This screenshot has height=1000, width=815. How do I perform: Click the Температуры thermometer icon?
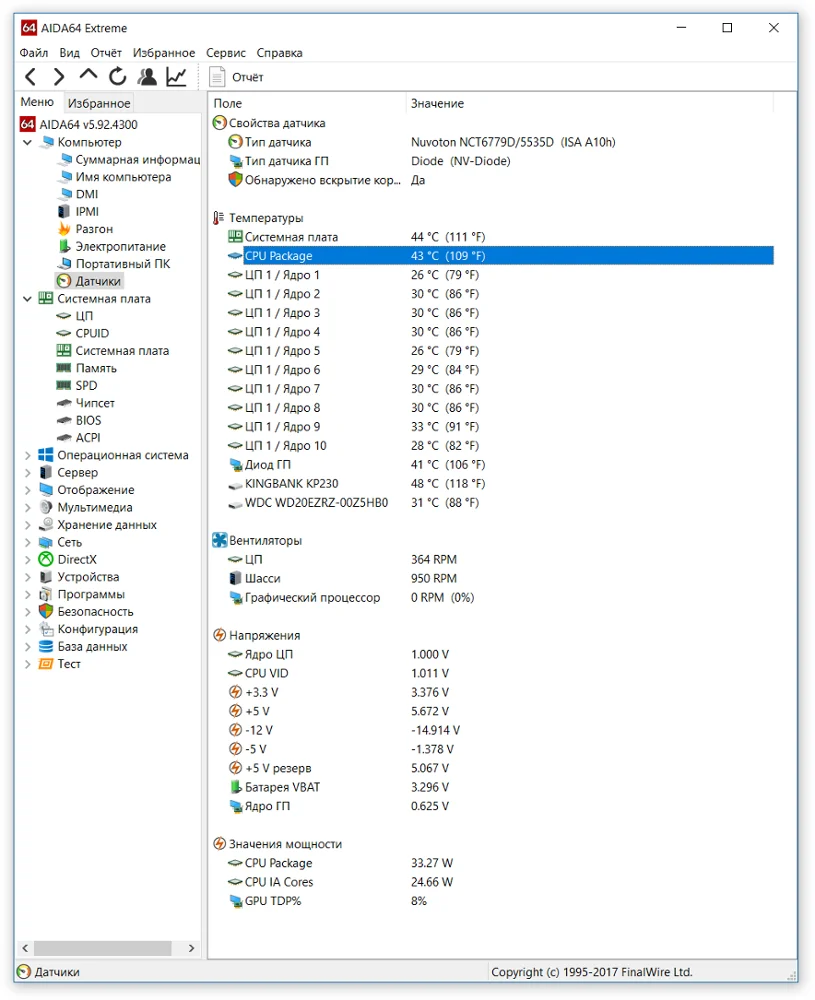(x=219, y=218)
